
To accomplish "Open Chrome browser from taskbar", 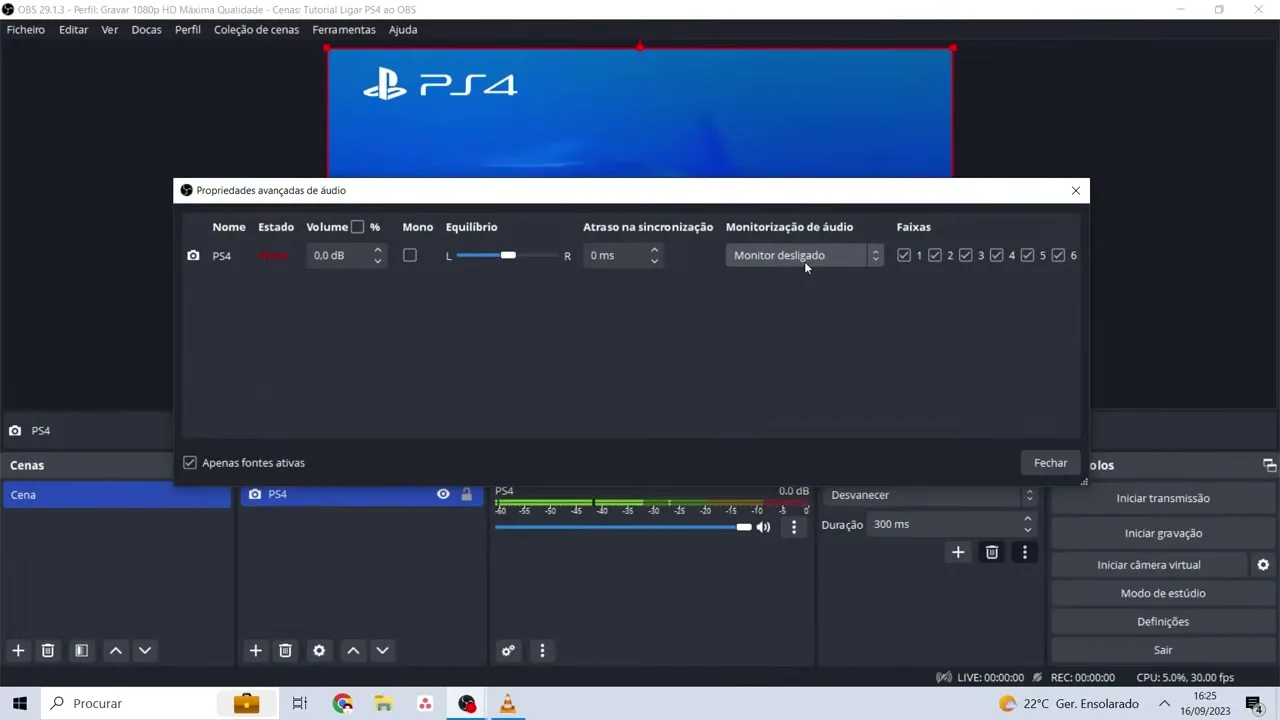I will point(343,703).
